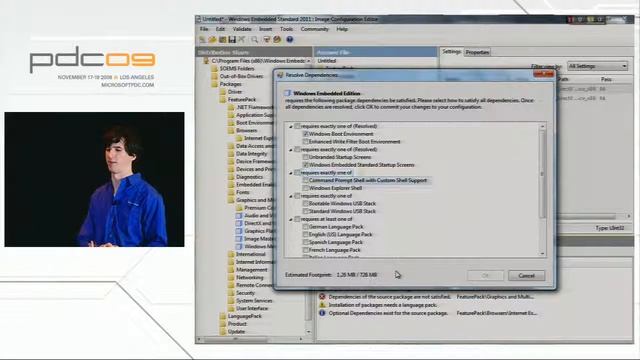Screen dimensions: 640x360
Task: Click the Resolve Dependencies dialog title icon
Action: pyautogui.click(x=280, y=75)
